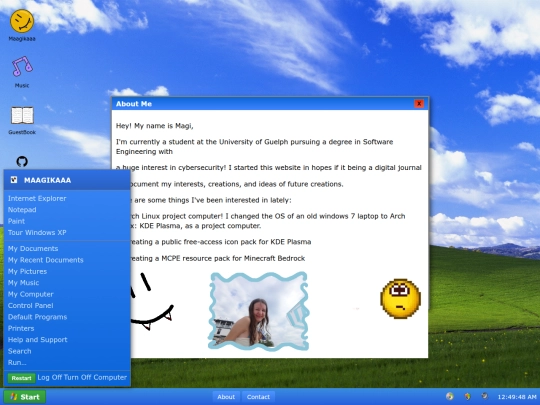Open My Music
The image size is (540, 405).
(23, 283)
